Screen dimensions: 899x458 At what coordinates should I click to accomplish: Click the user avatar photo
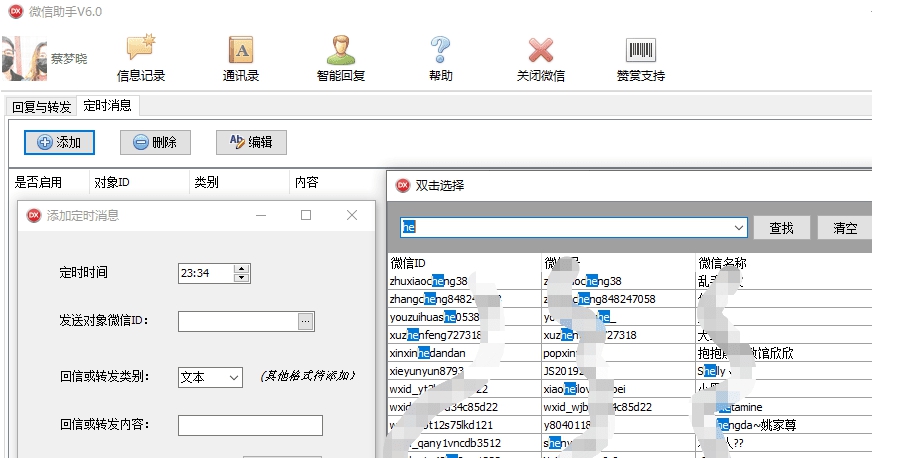coord(24,58)
